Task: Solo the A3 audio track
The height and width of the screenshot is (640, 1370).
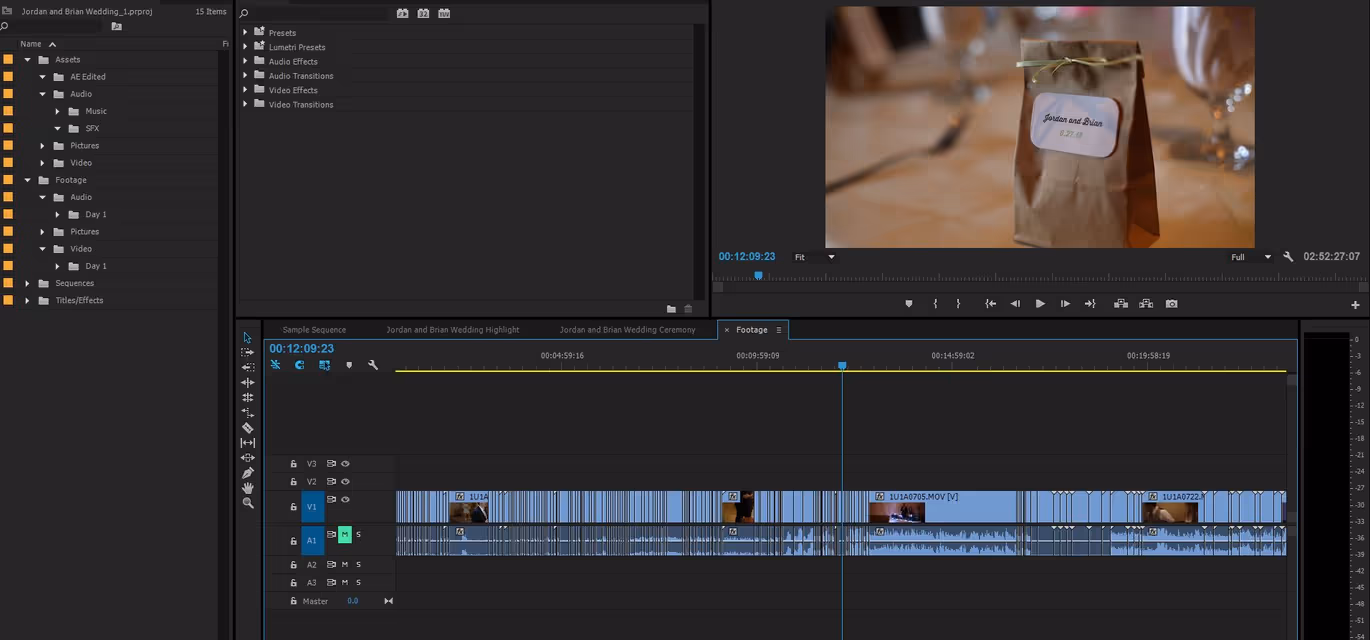Action: [x=358, y=582]
